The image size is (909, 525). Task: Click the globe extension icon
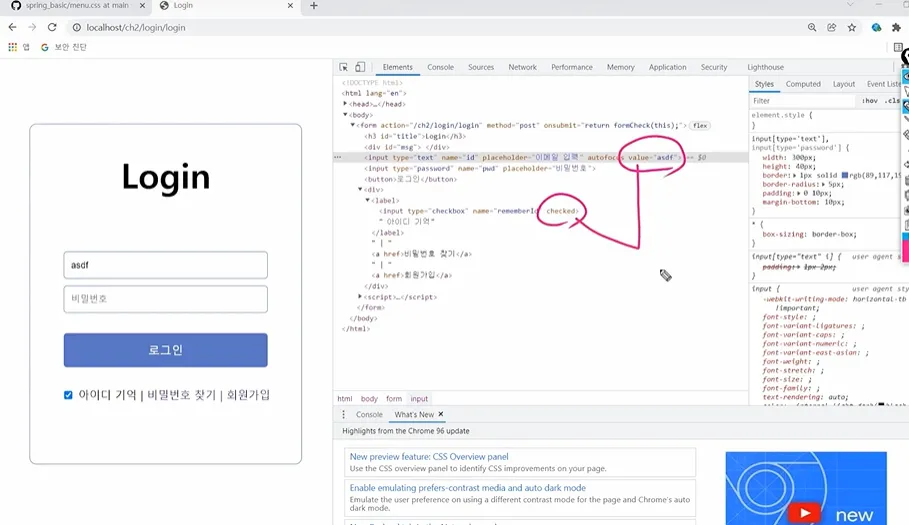[x=877, y=27]
